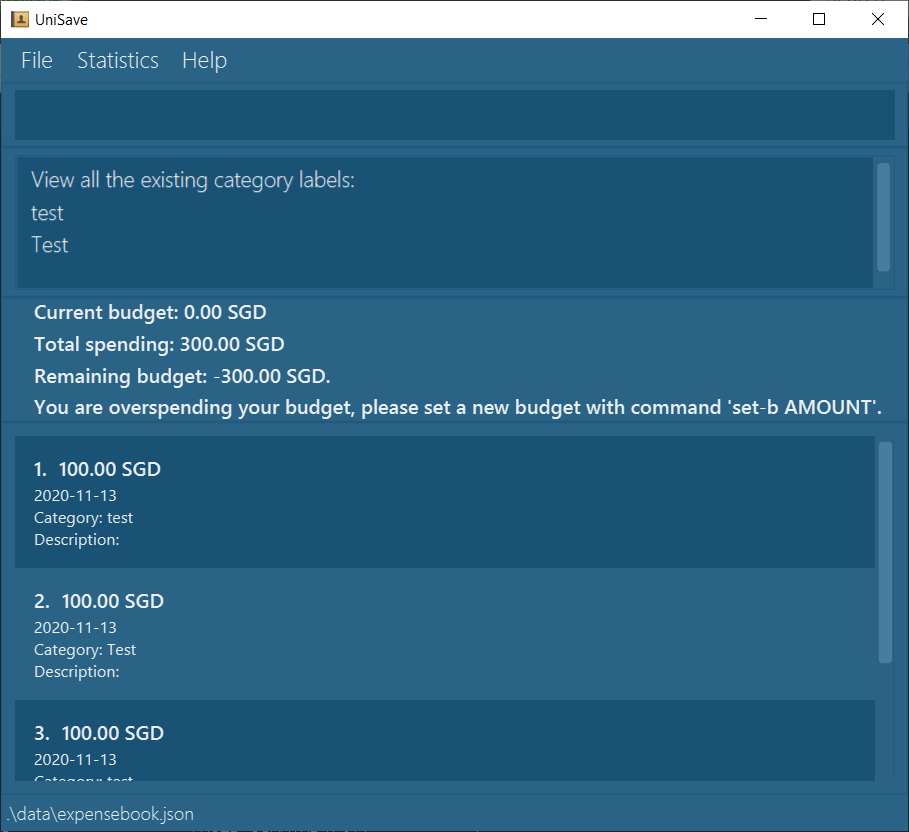Click the result display scrollbar

click(x=883, y=217)
